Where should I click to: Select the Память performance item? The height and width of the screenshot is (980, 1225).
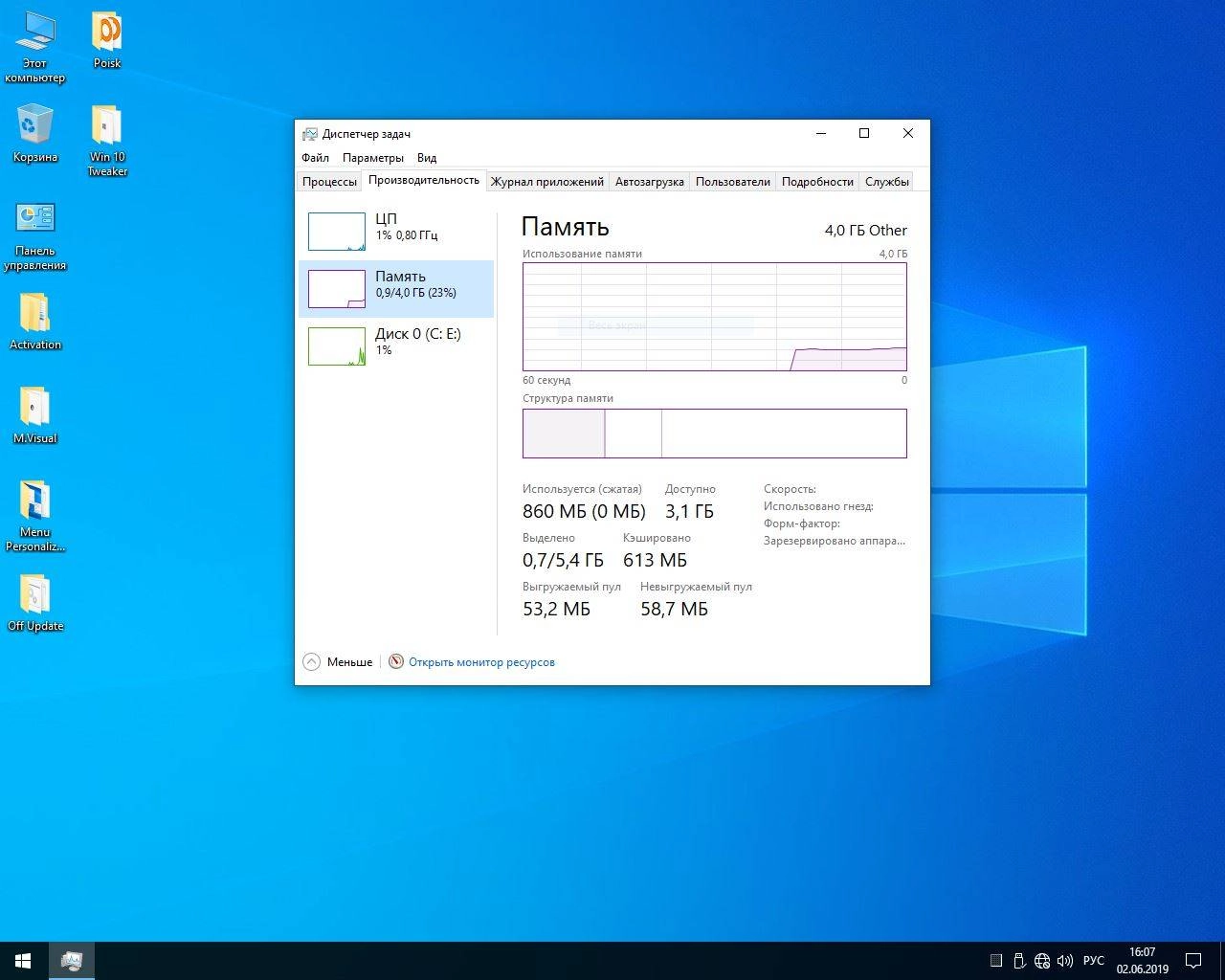[x=396, y=289]
